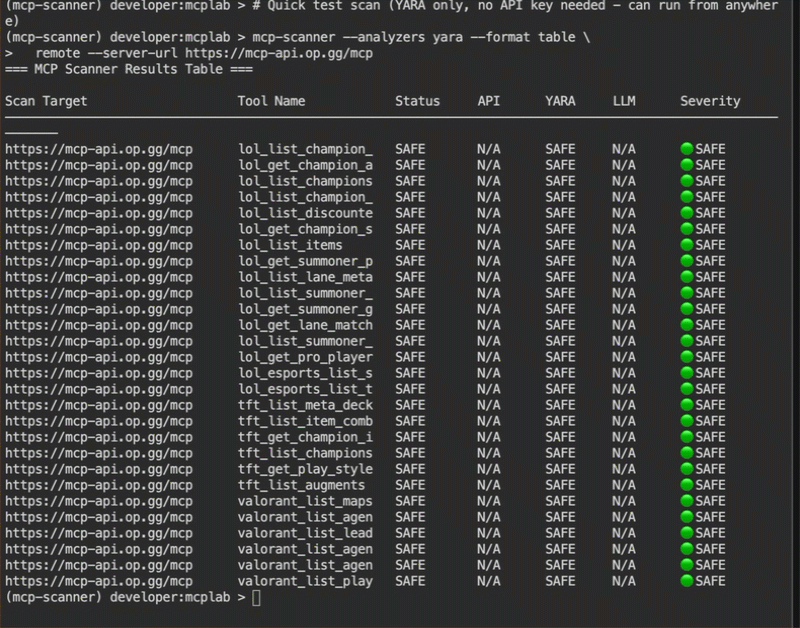Click the green severity dot for lol_get_lane_match
The image size is (800, 628).
(687, 325)
